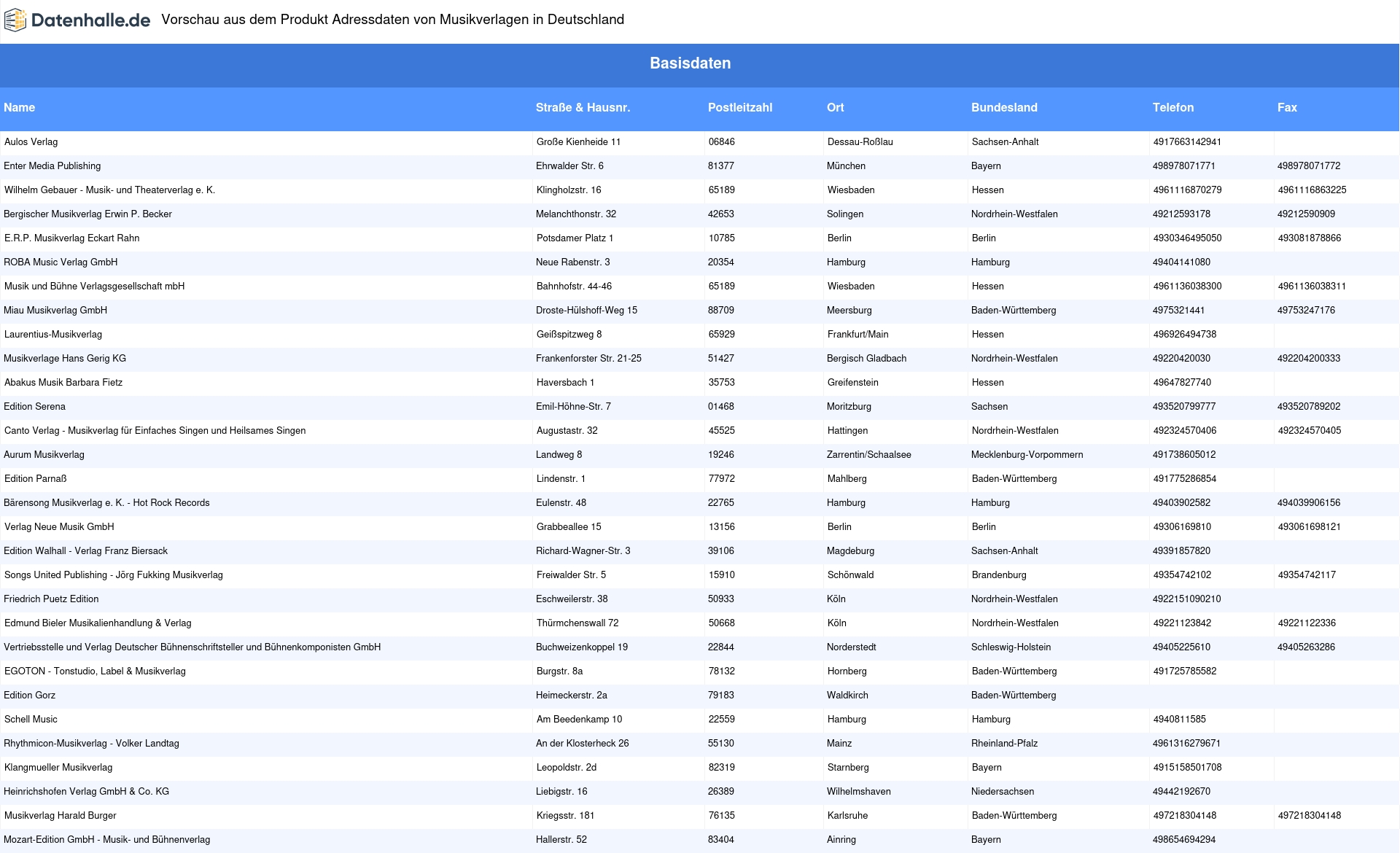This screenshot has width=1400, height=853.
Task: Select phone number 4922151090210
Action: point(1186,599)
